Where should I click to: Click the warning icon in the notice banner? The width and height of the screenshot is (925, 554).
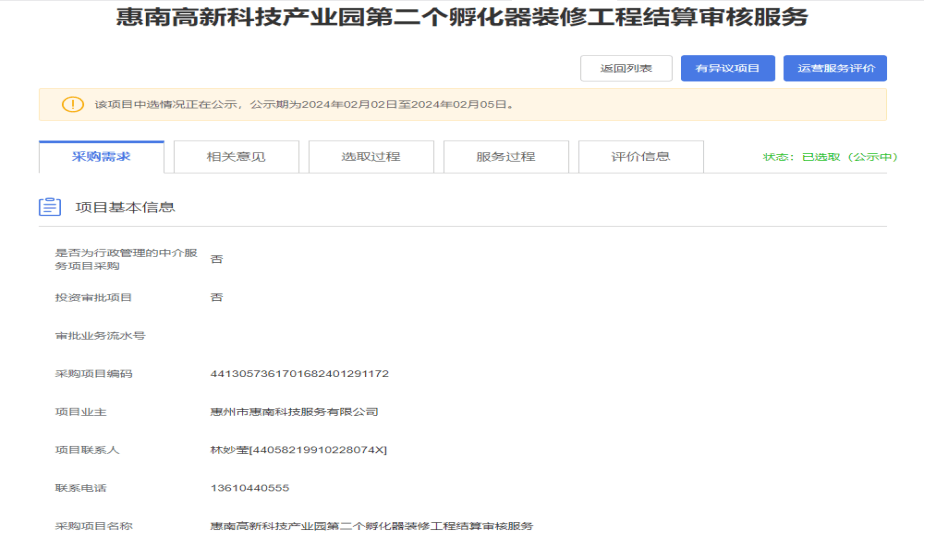tap(73, 104)
